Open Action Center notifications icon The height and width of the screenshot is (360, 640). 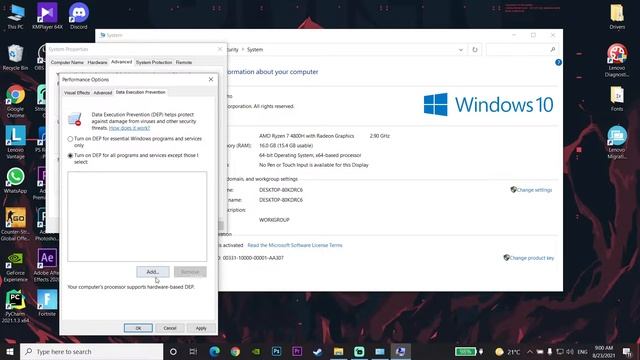[628, 351]
